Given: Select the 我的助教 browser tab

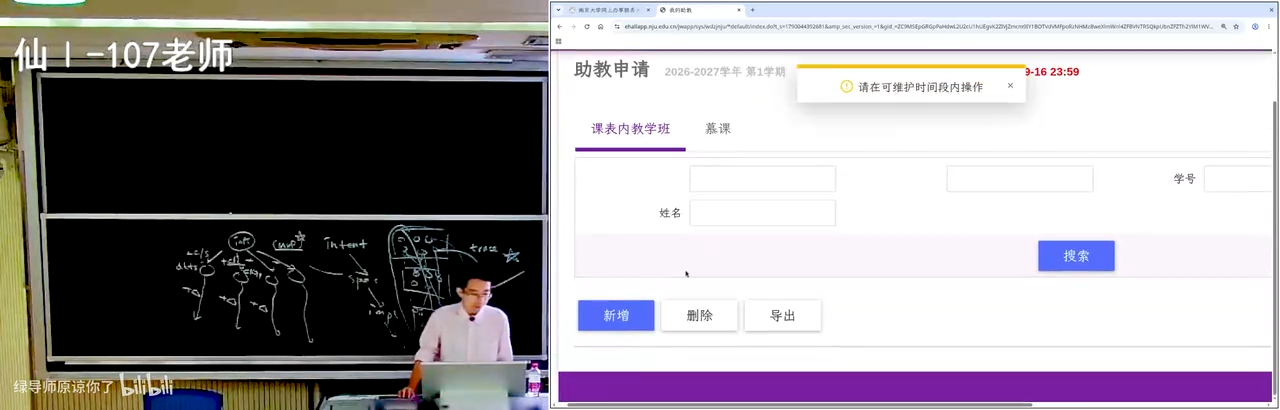Looking at the screenshot, I should (700, 10).
